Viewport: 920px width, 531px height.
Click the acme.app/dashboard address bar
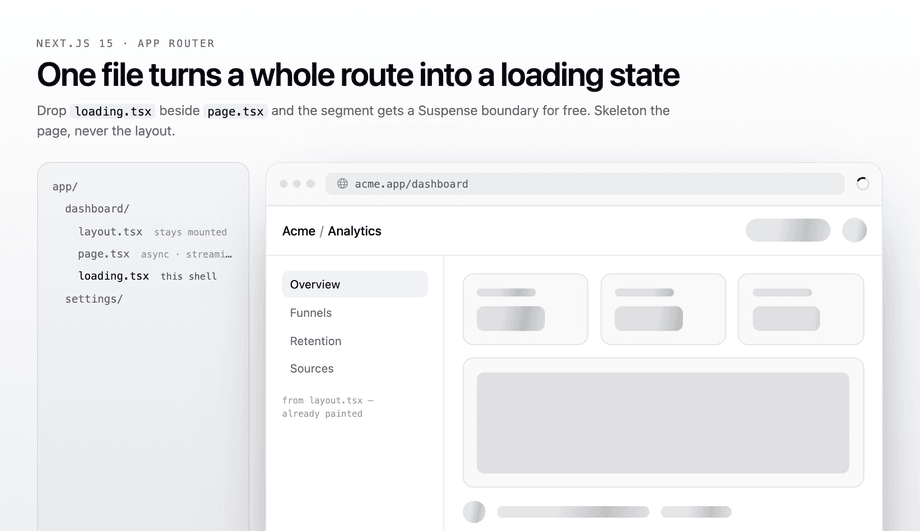pyautogui.click(x=585, y=184)
